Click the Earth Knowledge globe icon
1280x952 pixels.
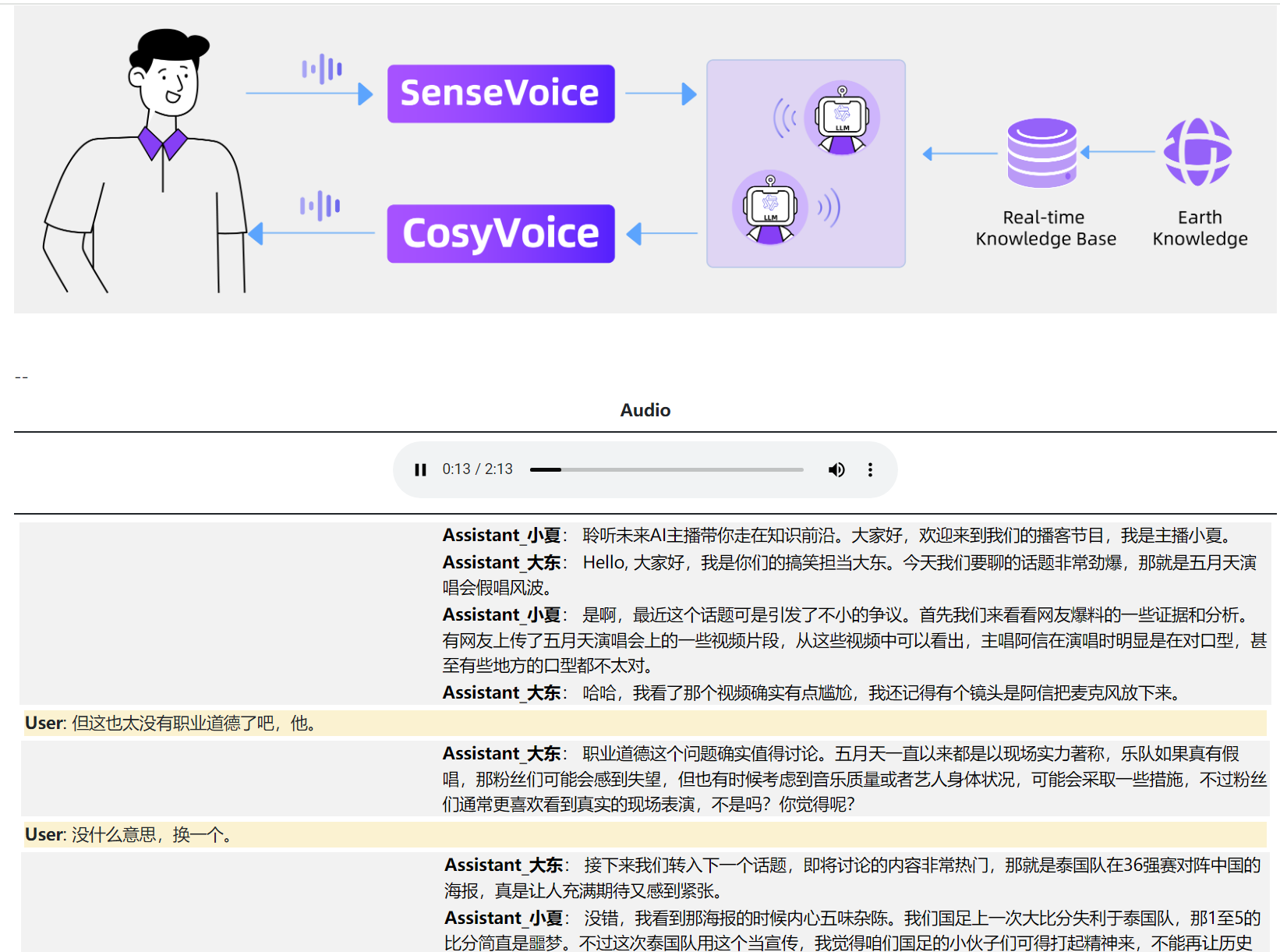click(1198, 150)
